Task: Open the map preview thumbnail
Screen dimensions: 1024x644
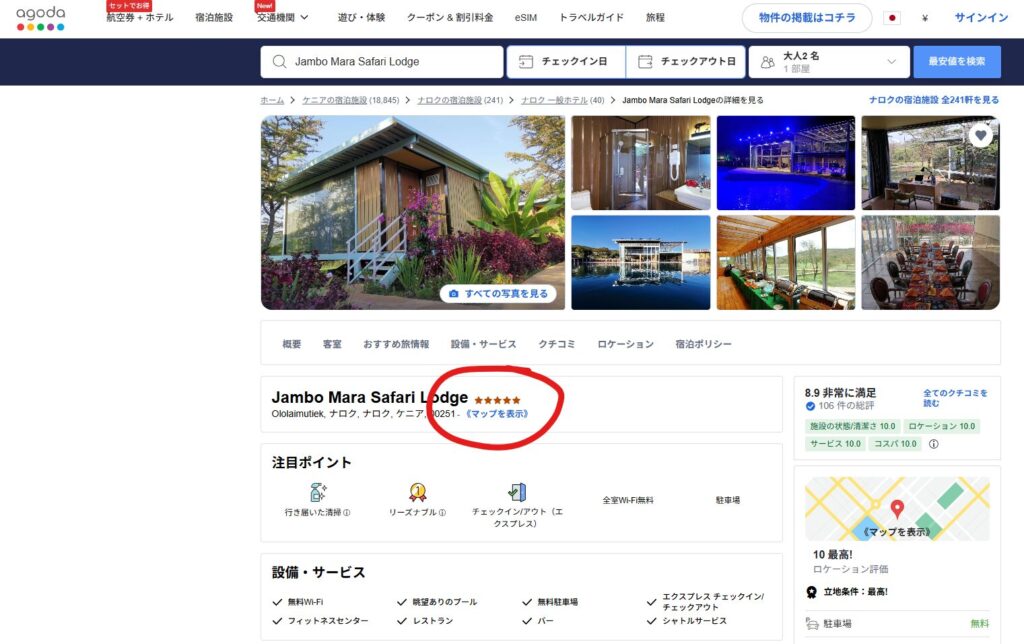Action: click(897, 509)
